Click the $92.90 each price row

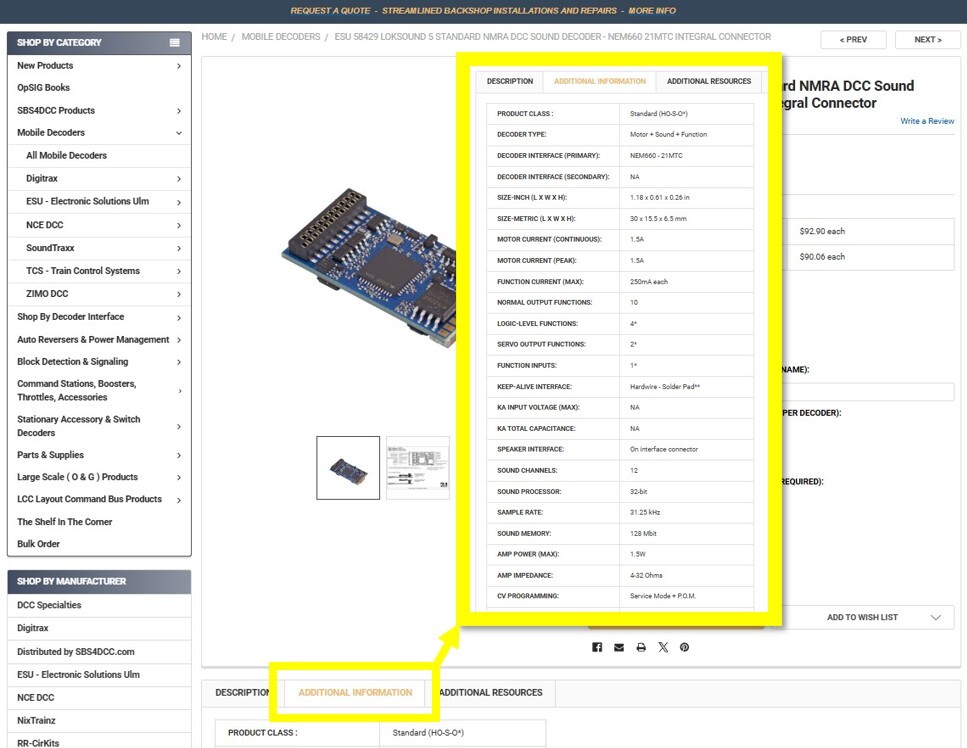(x=868, y=231)
